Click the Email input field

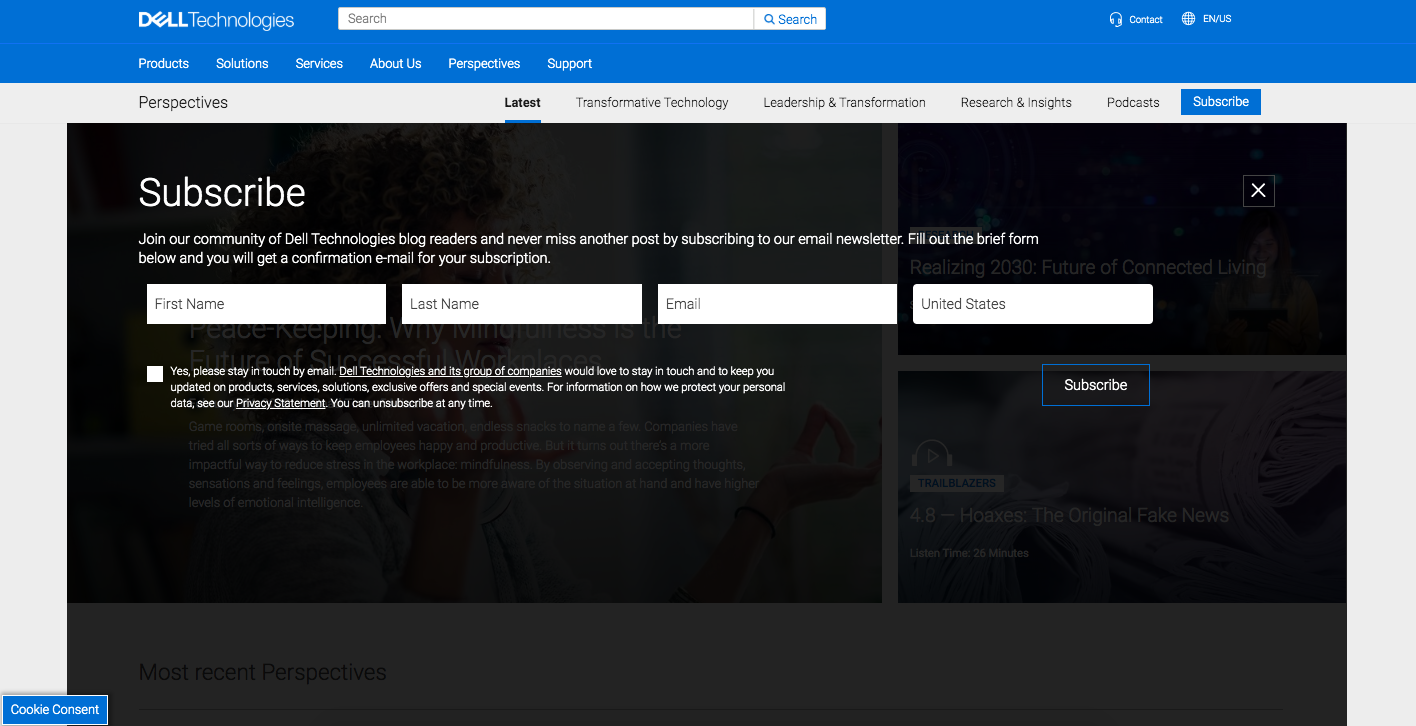click(x=777, y=304)
